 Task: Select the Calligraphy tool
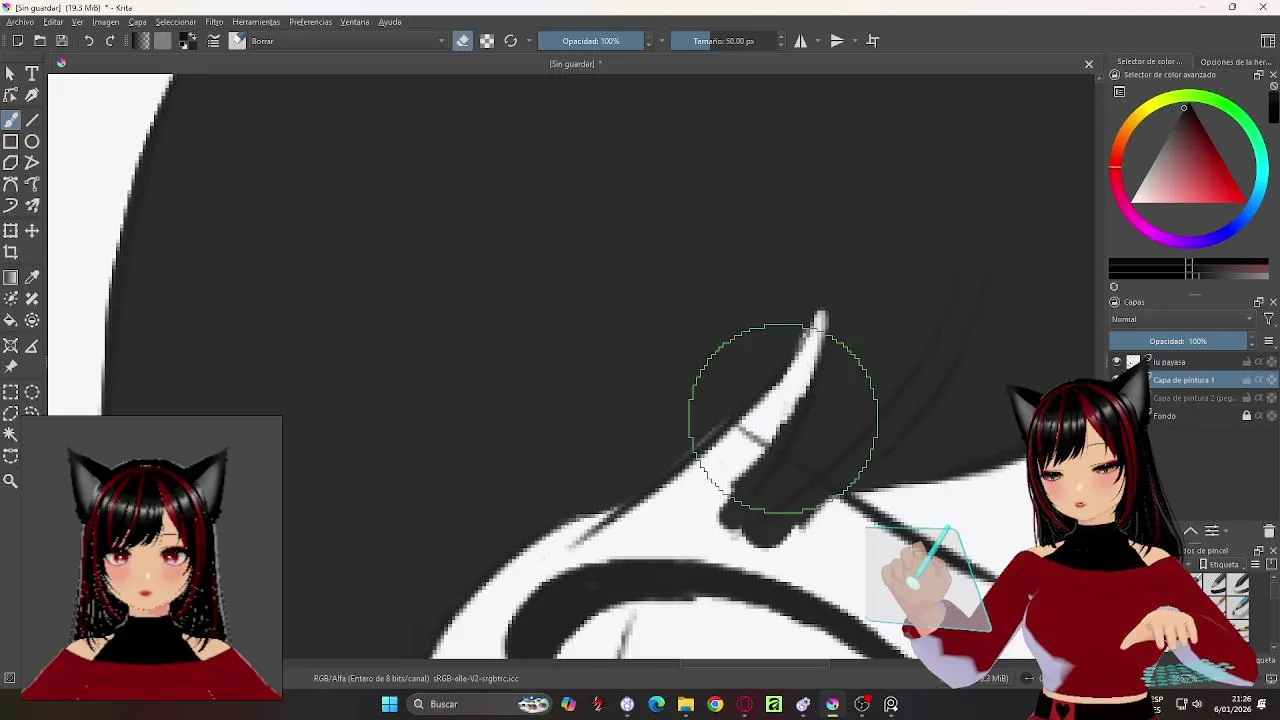pyautogui.click(x=32, y=95)
